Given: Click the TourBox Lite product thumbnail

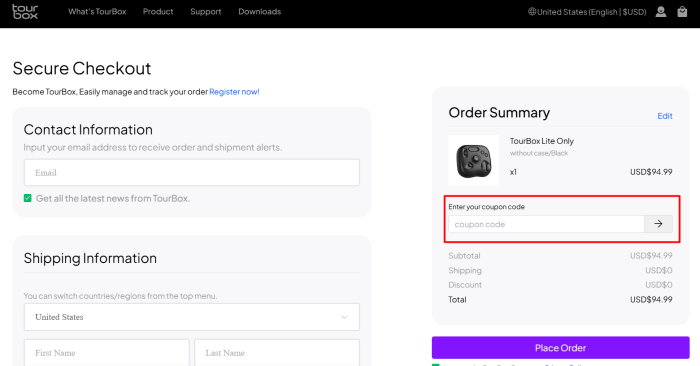Looking at the screenshot, I should tap(474, 161).
